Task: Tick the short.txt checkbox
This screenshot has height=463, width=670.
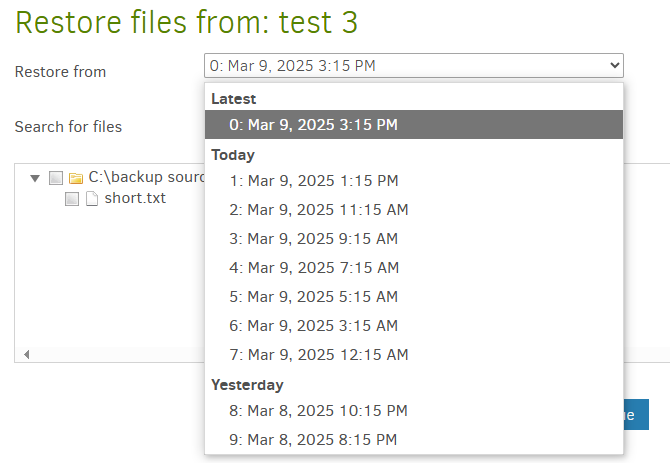Action: 72,199
